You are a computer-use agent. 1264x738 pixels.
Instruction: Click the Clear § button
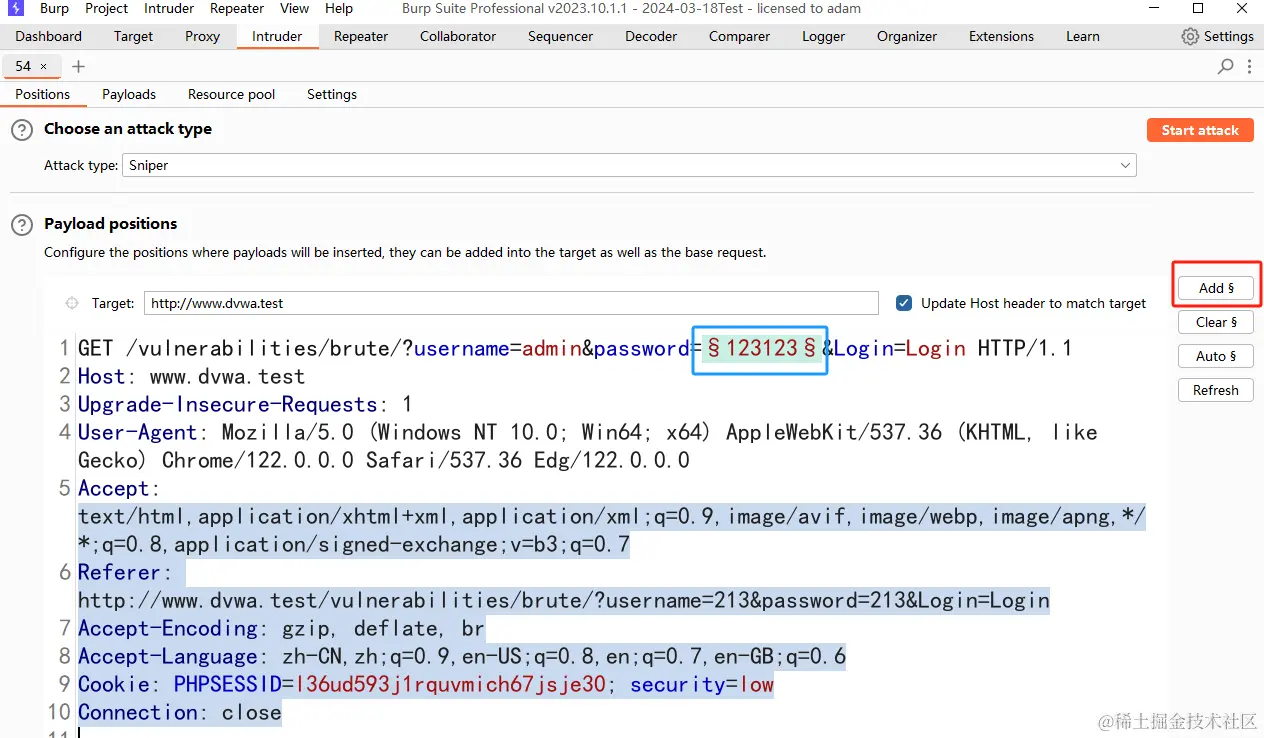1216,322
